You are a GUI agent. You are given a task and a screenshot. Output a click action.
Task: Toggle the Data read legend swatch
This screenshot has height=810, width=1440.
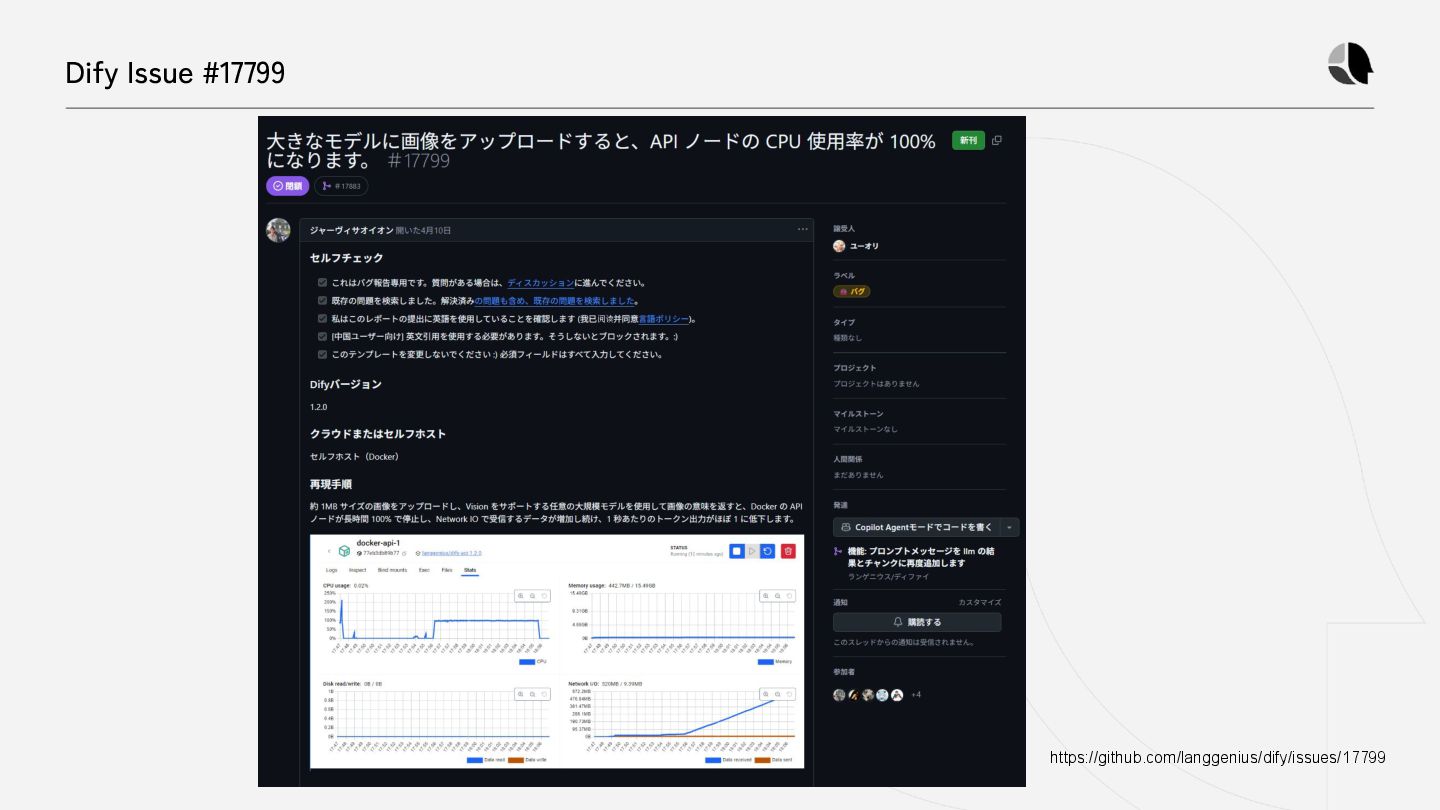click(x=475, y=760)
